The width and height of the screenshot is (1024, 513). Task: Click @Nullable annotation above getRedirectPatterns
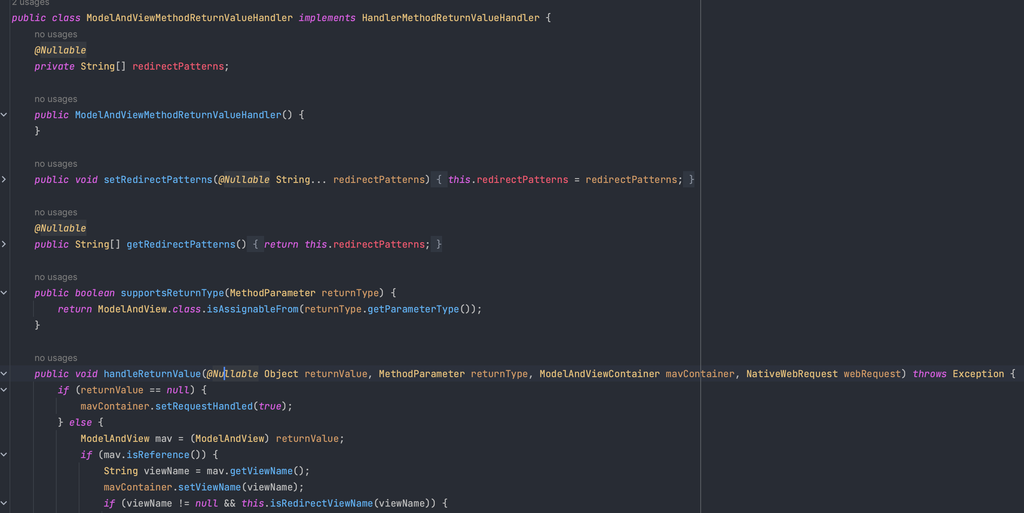[x=60, y=228]
